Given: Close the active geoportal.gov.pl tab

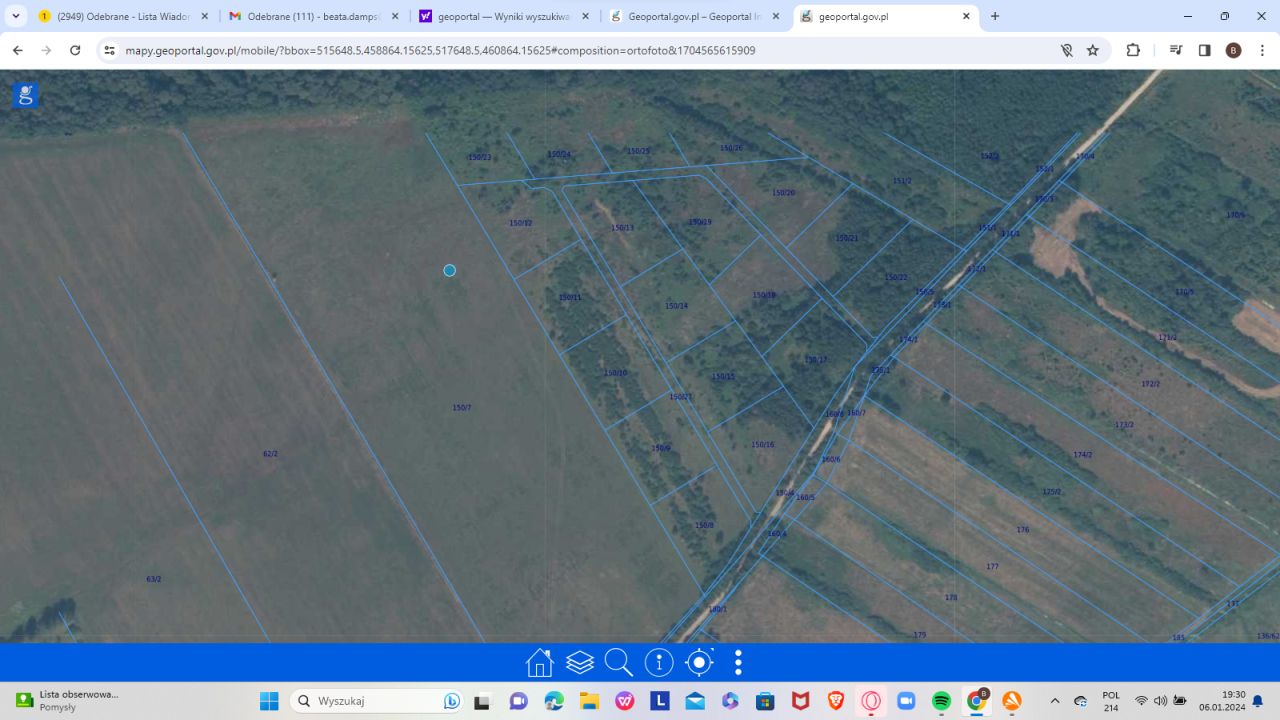Looking at the screenshot, I should (966, 16).
